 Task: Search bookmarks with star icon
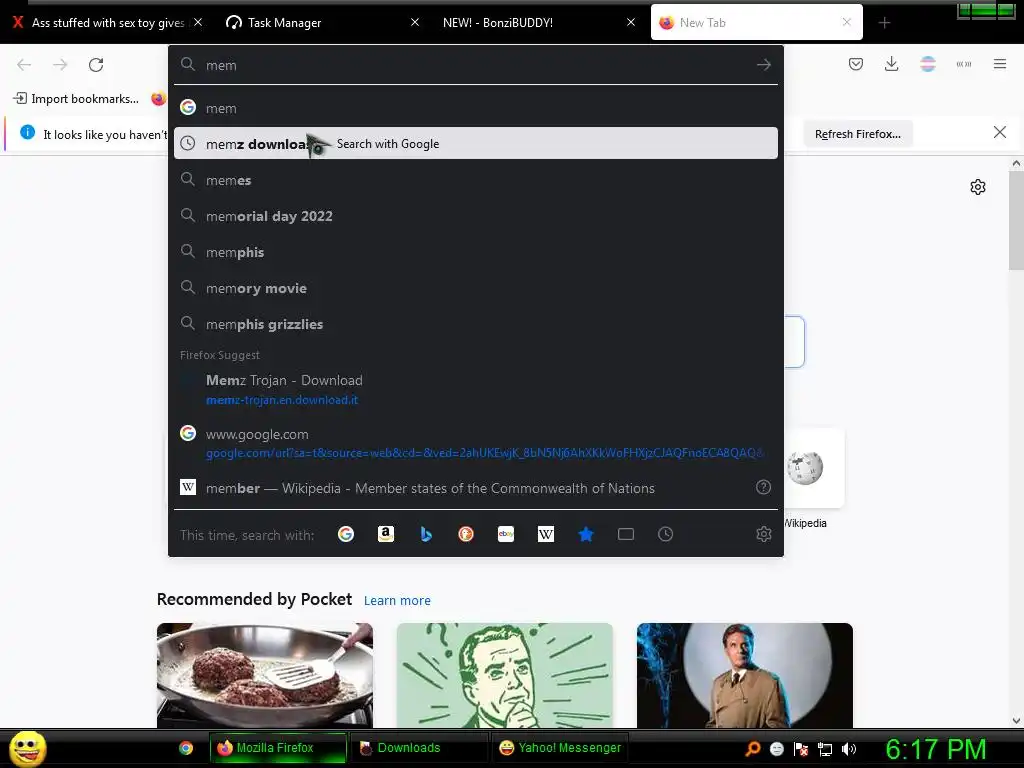coord(586,534)
